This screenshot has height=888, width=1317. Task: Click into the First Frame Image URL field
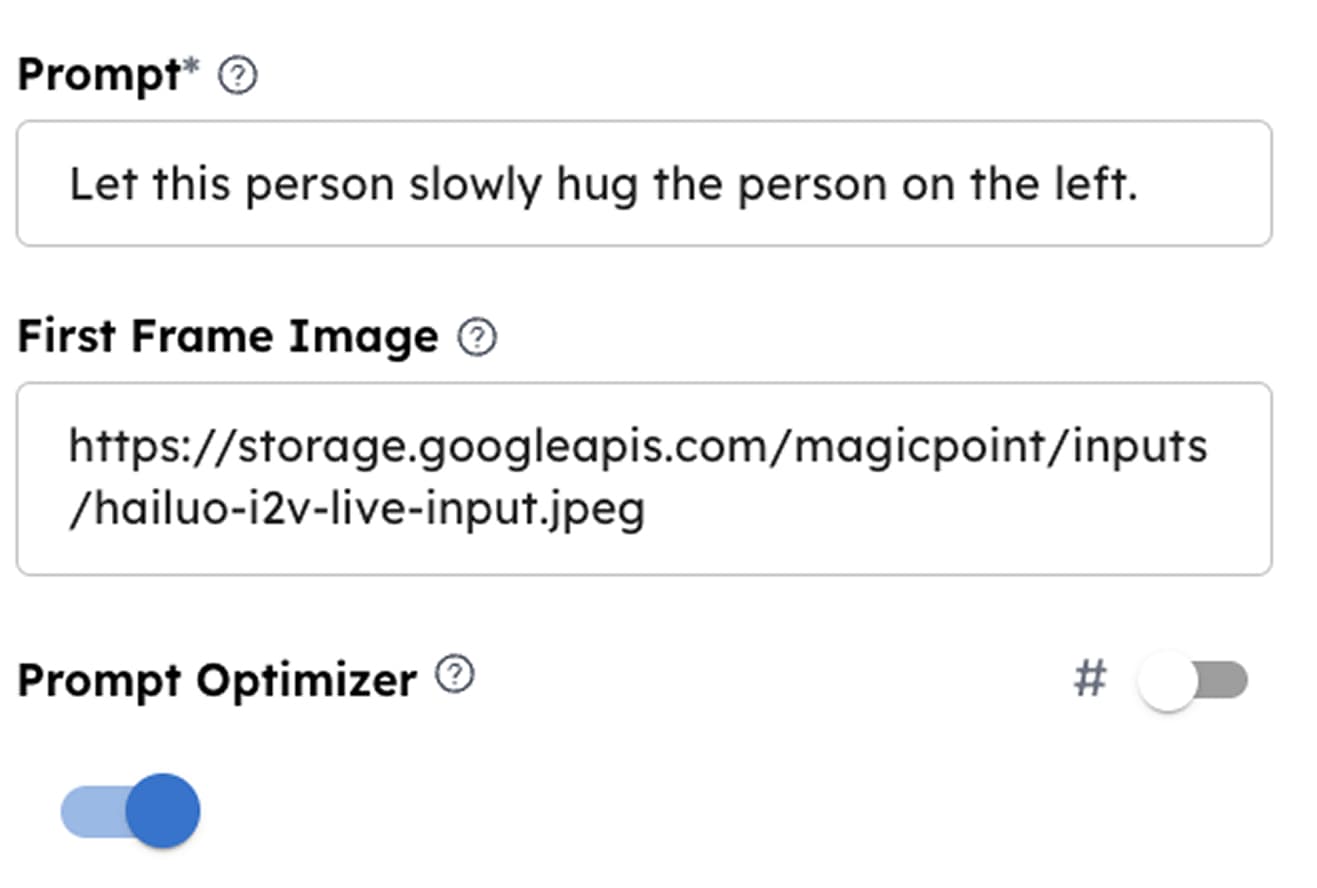pyautogui.click(x=643, y=478)
